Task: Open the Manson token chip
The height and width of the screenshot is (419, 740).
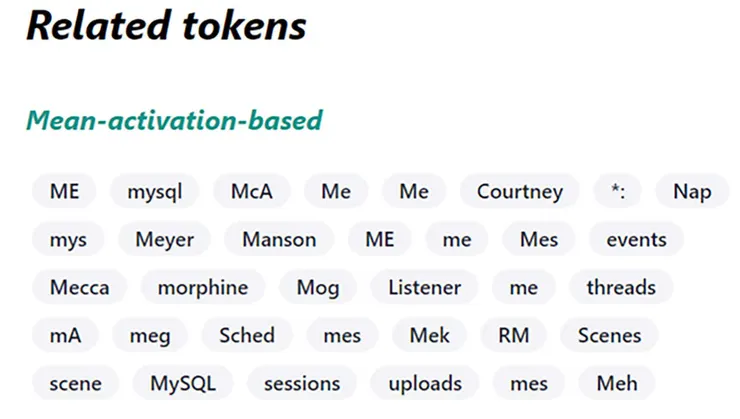Action: point(279,239)
